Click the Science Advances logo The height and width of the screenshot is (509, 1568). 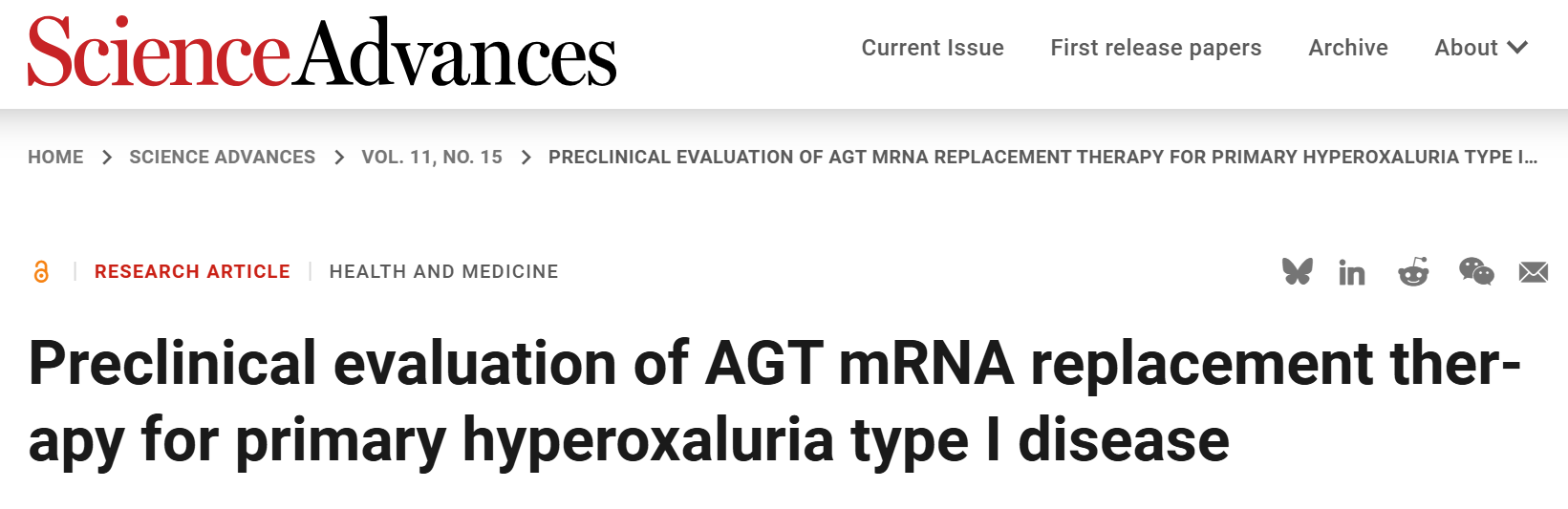pyautogui.click(x=322, y=53)
